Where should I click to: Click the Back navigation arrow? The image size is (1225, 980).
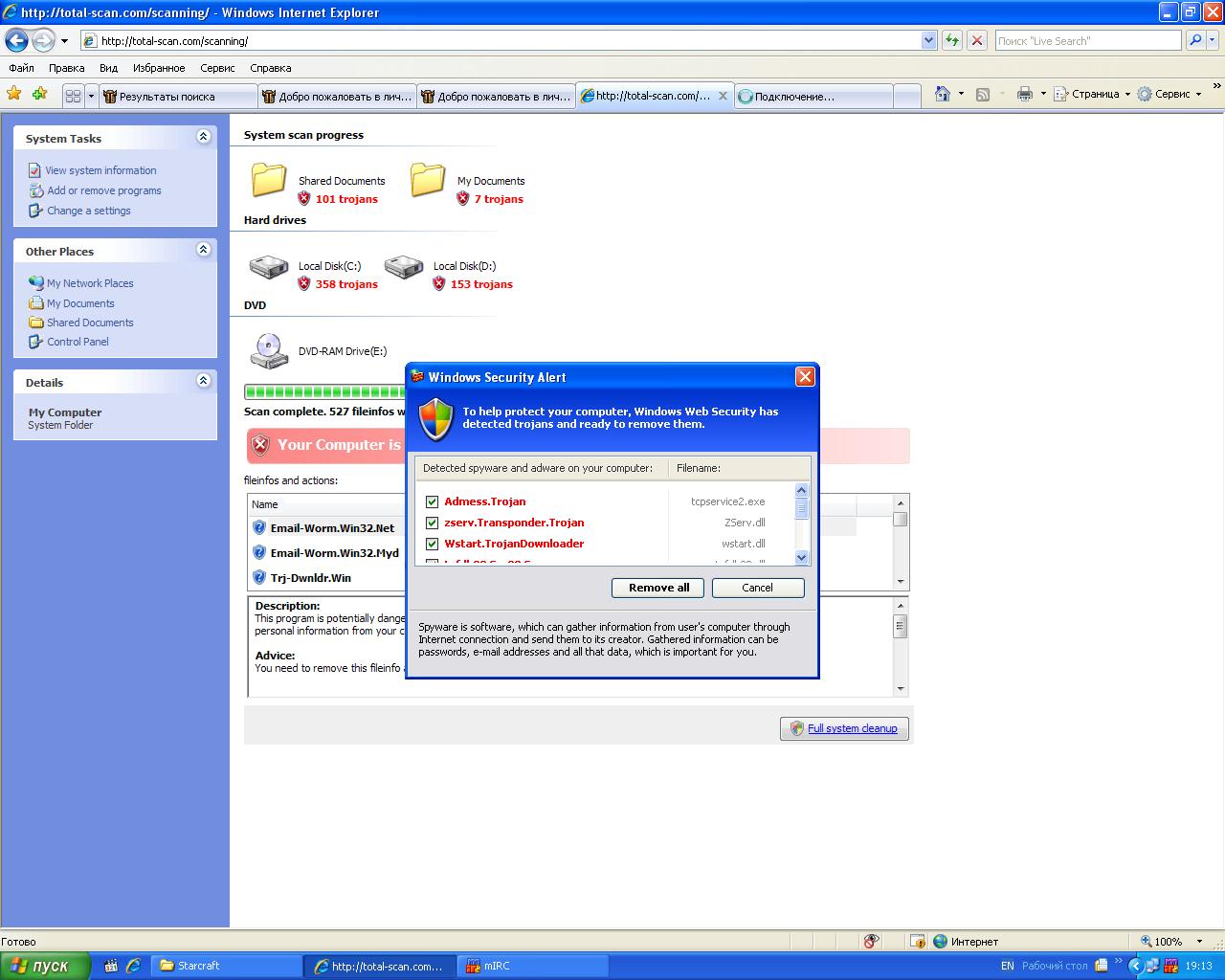(17, 40)
